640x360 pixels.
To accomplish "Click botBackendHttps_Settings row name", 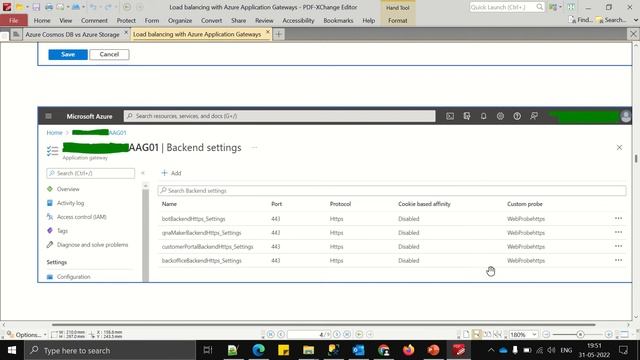I will click(x=193, y=219).
